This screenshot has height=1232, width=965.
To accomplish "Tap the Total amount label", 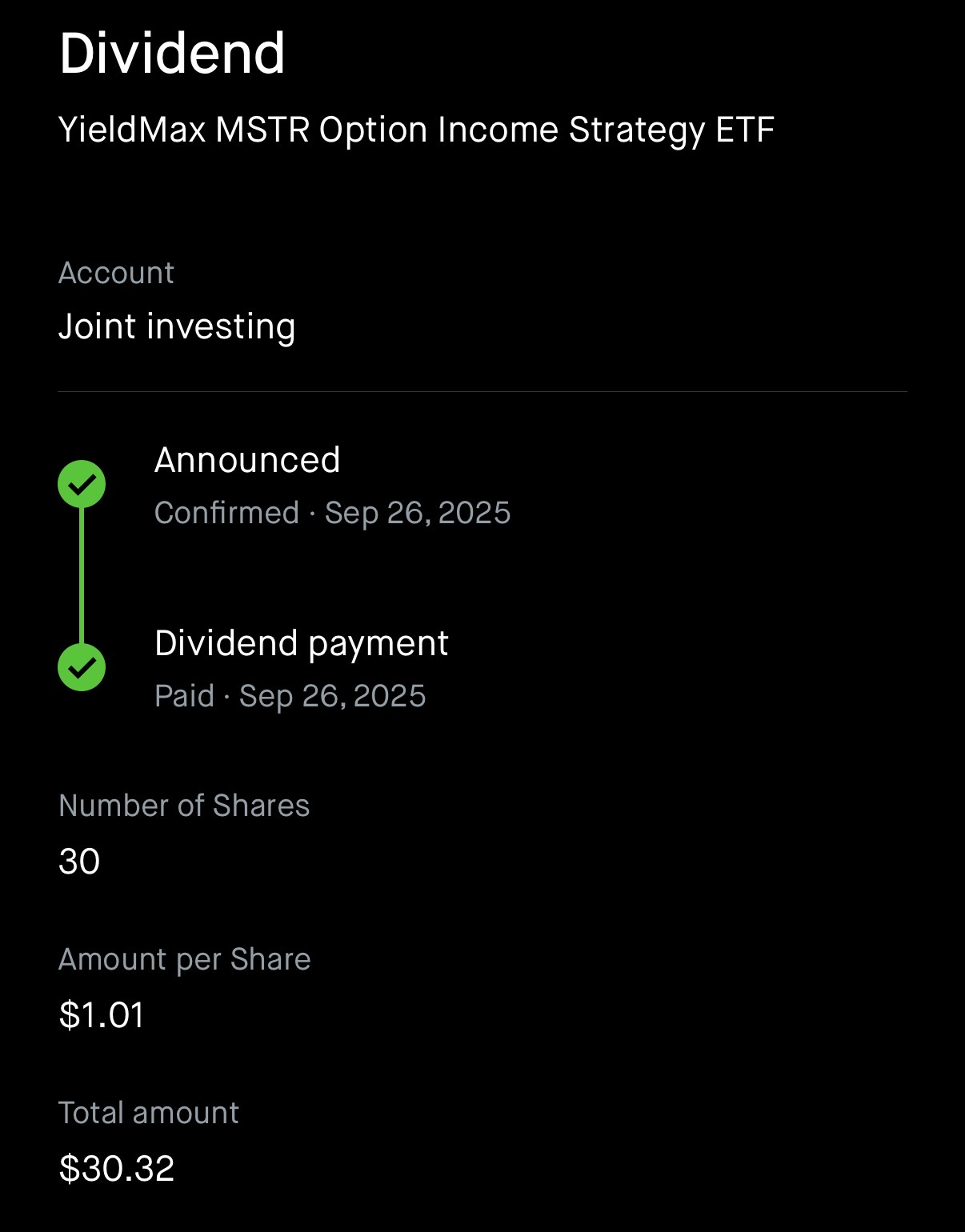I will pyautogui.click(x=149, y=1113).
